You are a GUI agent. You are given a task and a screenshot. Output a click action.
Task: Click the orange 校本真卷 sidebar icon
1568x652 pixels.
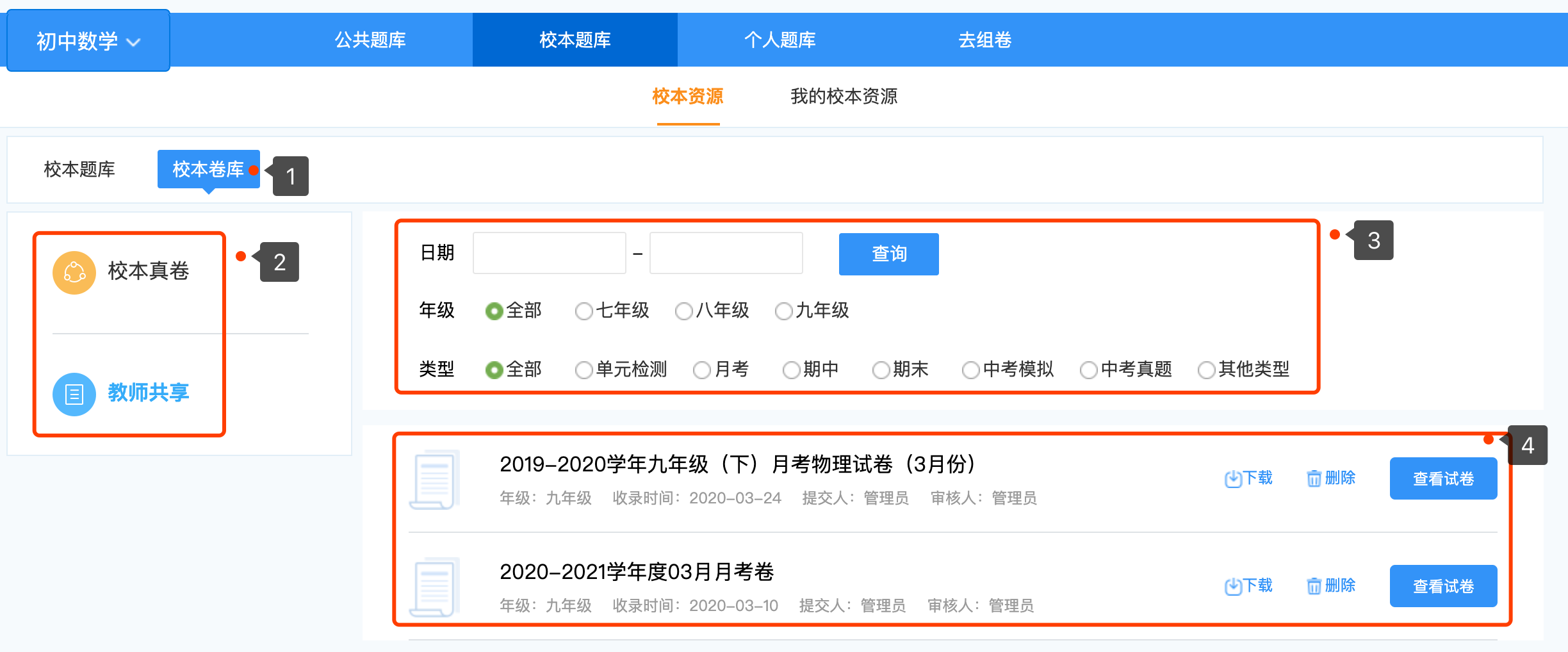coord(74,272)
